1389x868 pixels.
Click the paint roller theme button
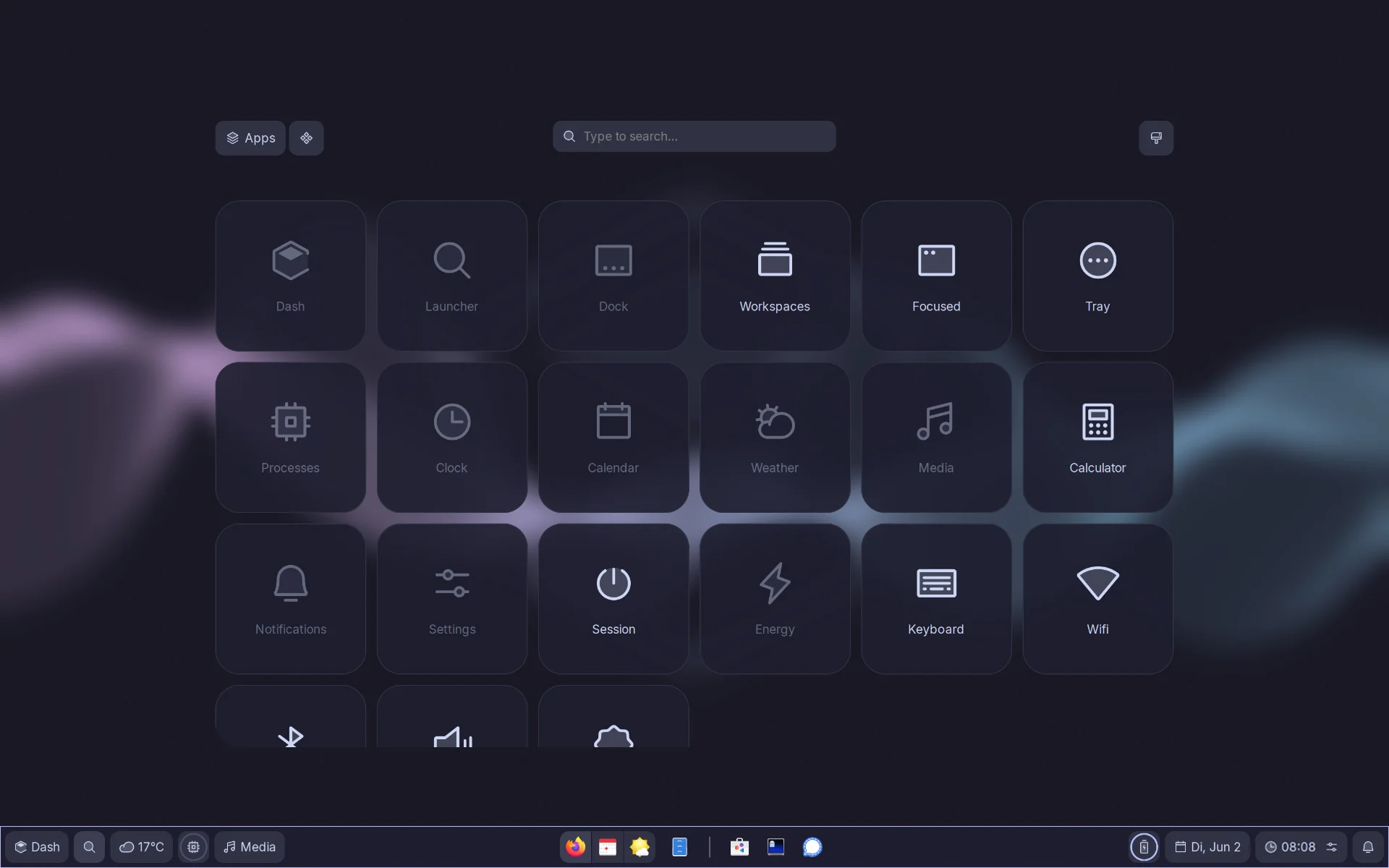click(x=1156, y=138)
